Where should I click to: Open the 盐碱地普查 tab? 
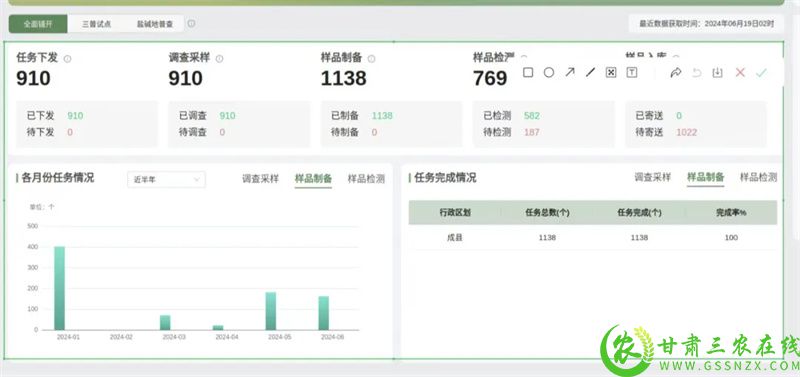(x=155, y=24)
